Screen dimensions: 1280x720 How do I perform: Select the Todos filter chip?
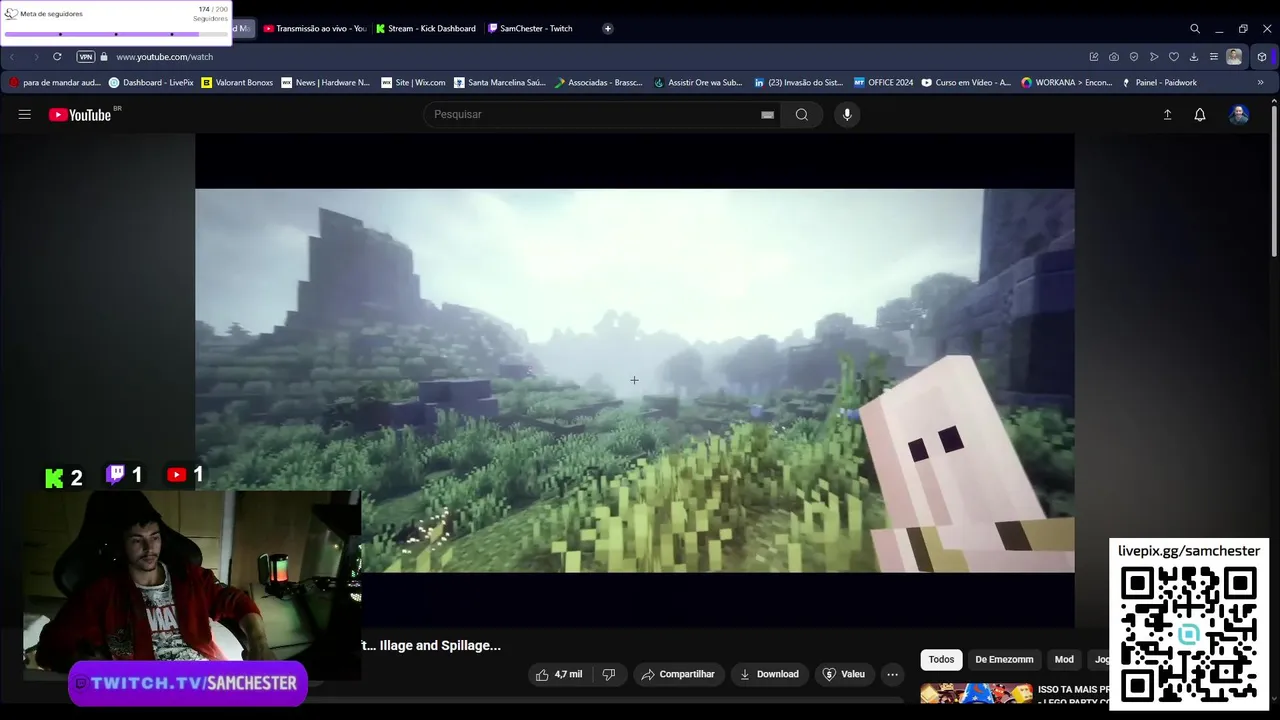pos(941,660)
